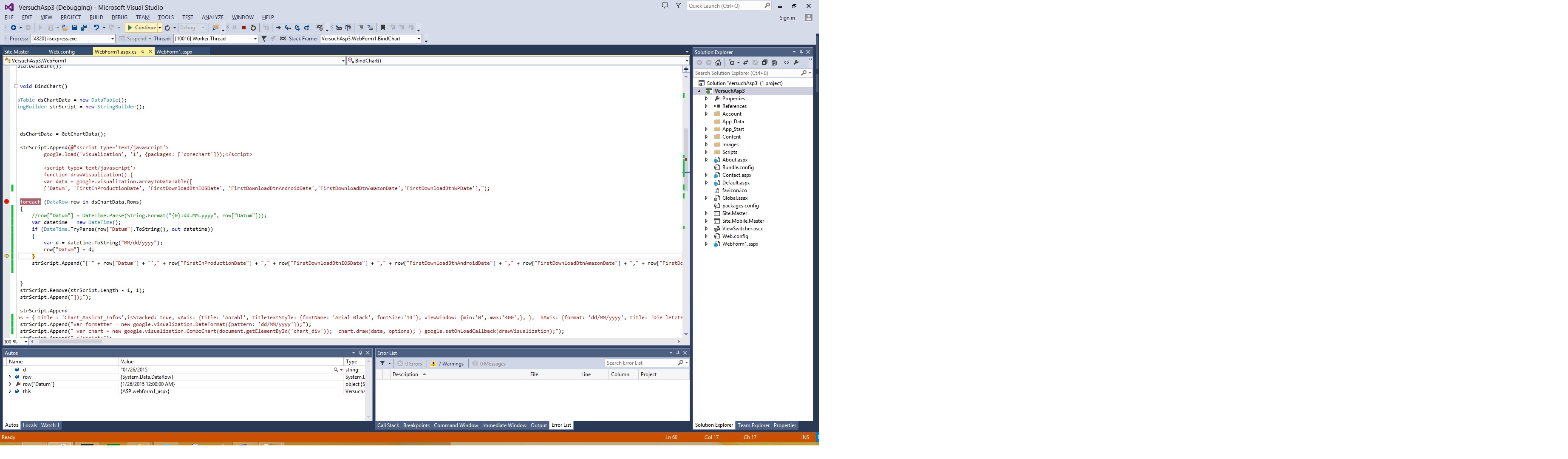Expand the Properties node
The width and height of the screenshot is (1568, 459).
707,99
